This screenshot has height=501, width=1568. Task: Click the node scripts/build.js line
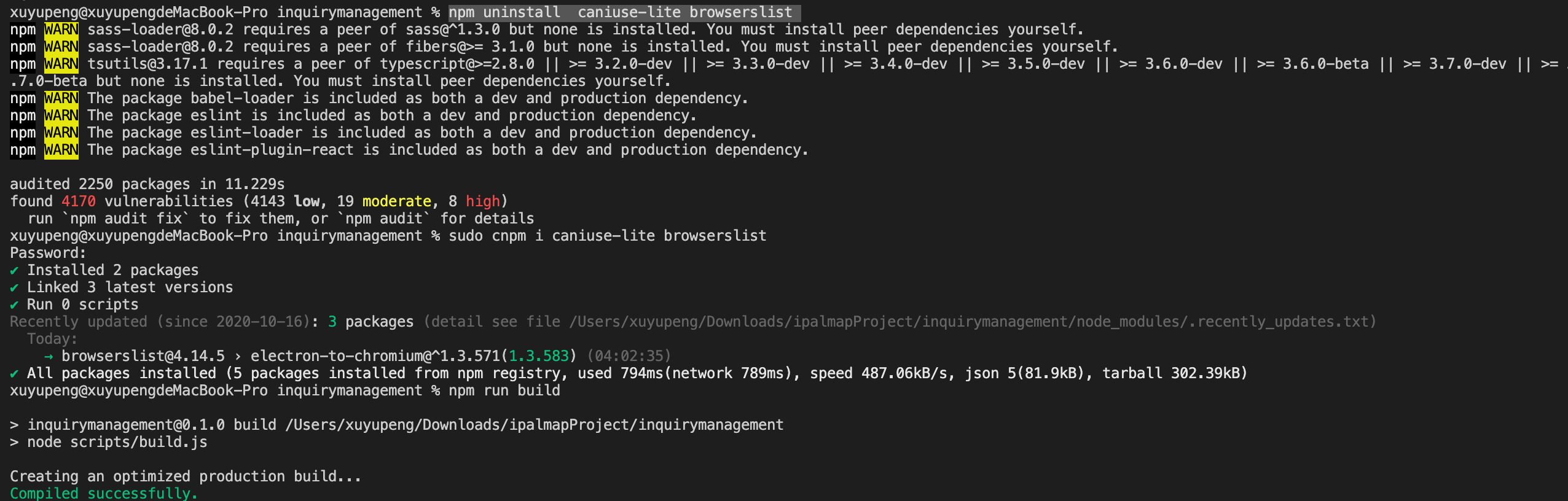(x=109, y=442)
